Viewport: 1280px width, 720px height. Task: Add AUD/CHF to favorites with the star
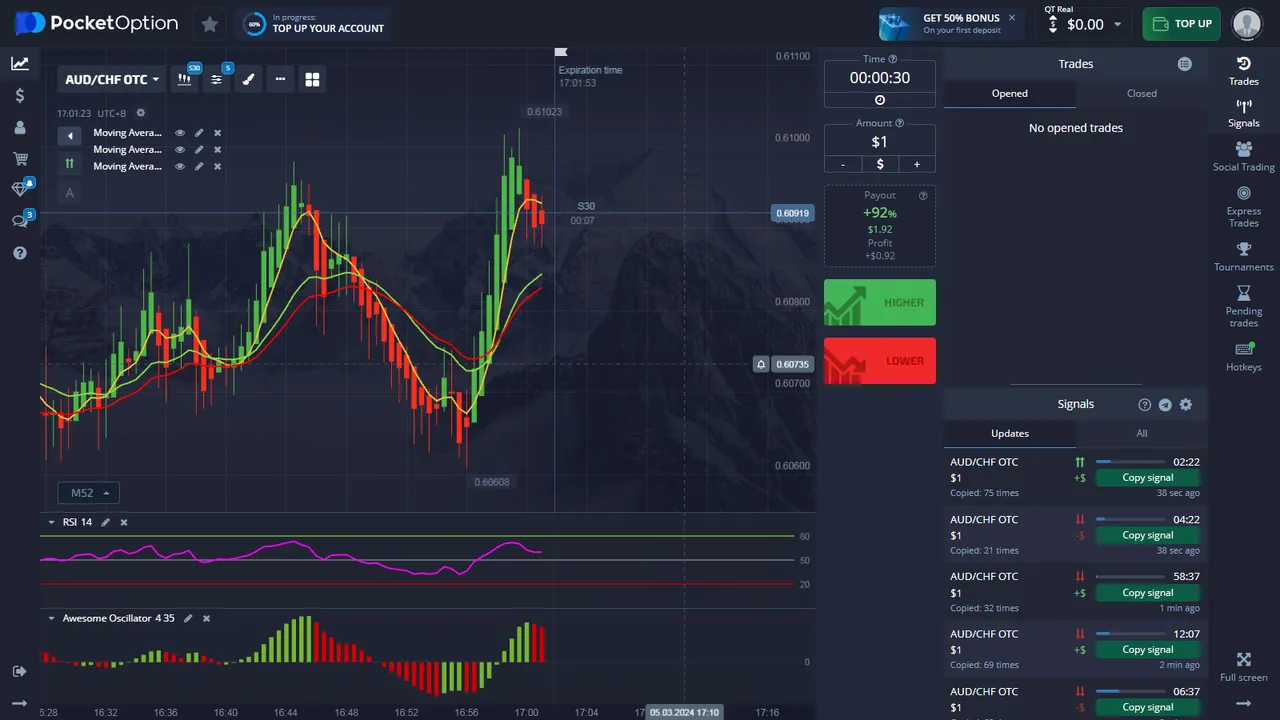pyautogui.click(x=209, y=23)
